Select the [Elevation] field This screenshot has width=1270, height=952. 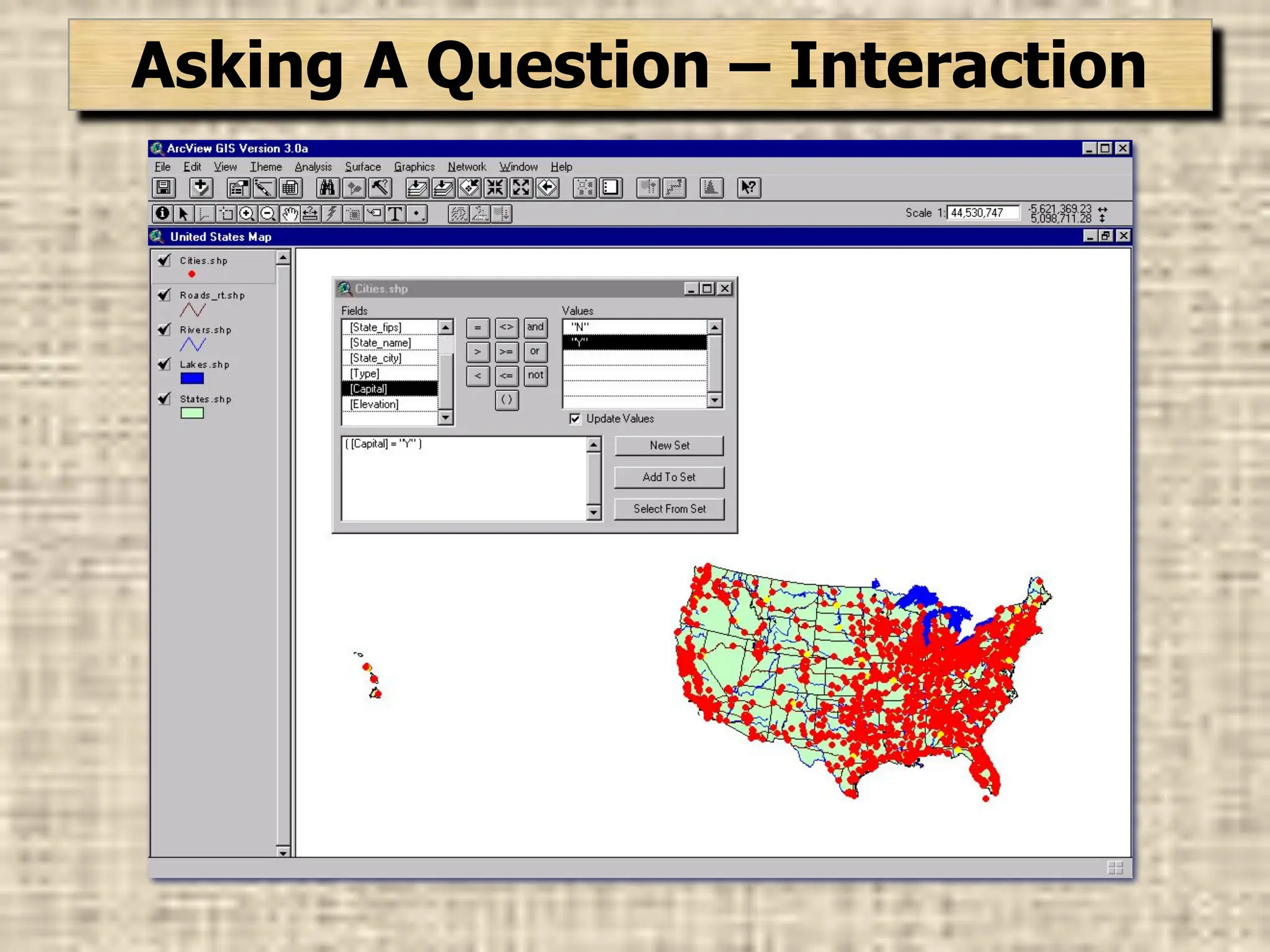[x=390, y=404]
